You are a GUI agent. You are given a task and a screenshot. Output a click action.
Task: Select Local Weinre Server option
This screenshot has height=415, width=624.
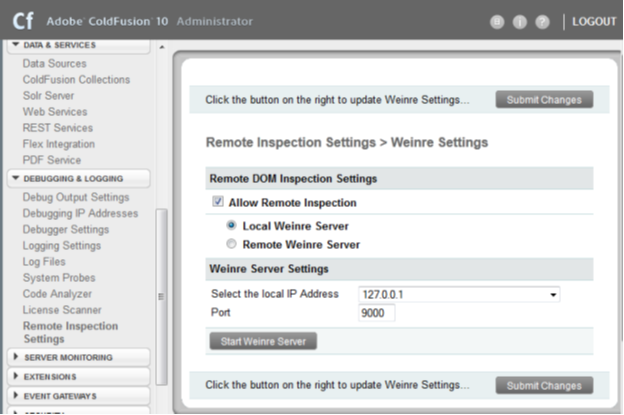pyautogui.click(x=232, y=226)
